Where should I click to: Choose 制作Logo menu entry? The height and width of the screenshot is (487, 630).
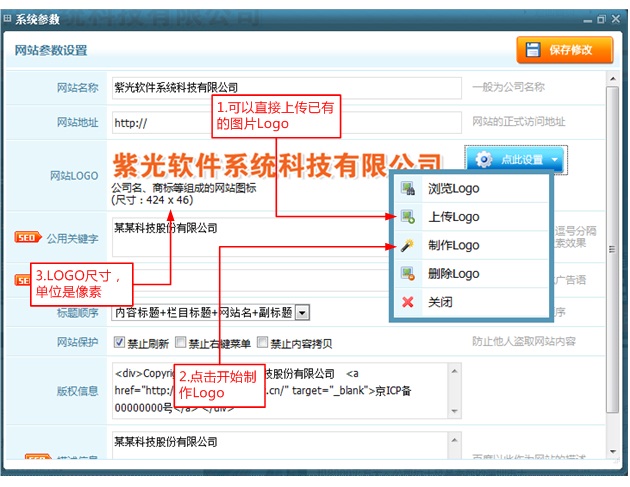454,245
